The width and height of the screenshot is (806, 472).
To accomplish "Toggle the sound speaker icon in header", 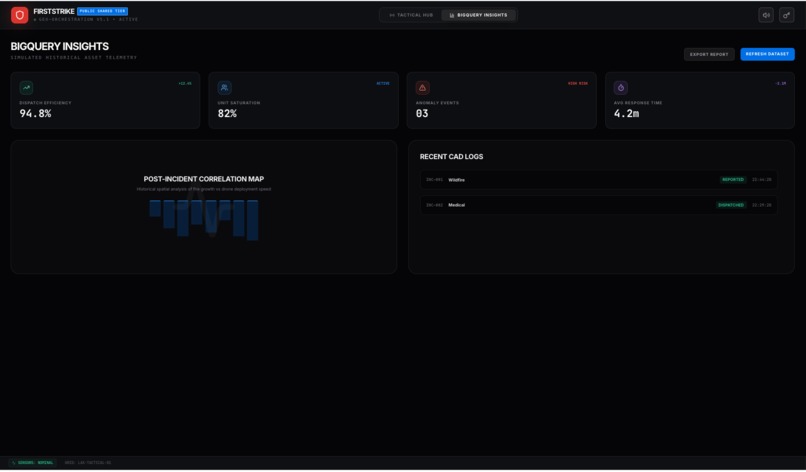I will coord(766,15).
